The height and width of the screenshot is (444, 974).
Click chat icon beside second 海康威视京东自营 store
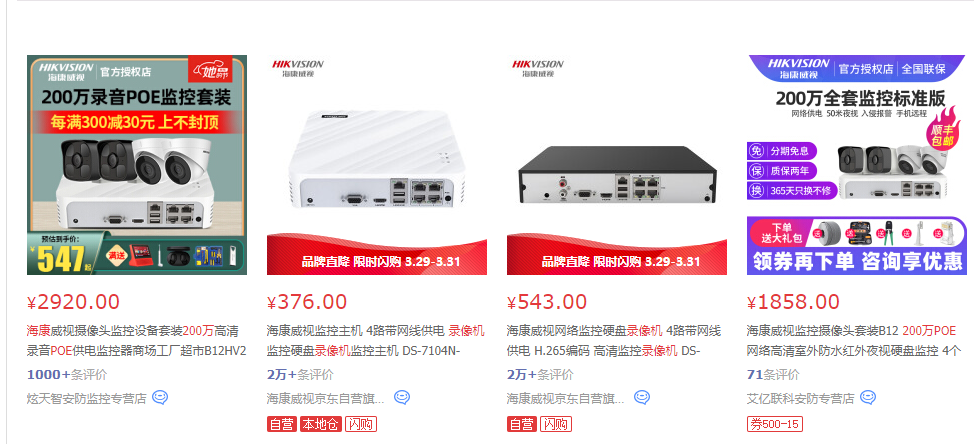click(x=402, y=397)
